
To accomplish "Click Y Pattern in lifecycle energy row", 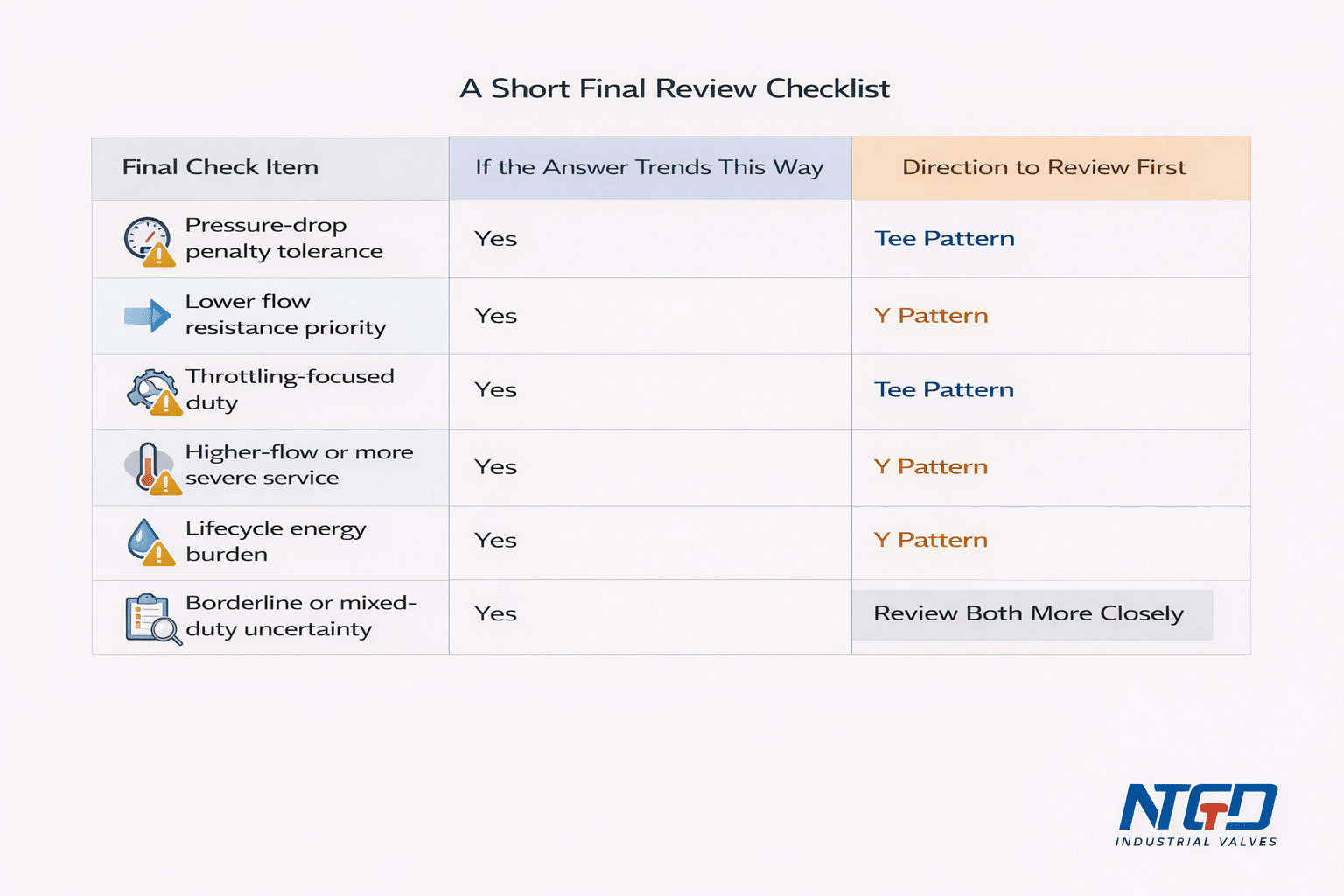I will click(931, 541).
